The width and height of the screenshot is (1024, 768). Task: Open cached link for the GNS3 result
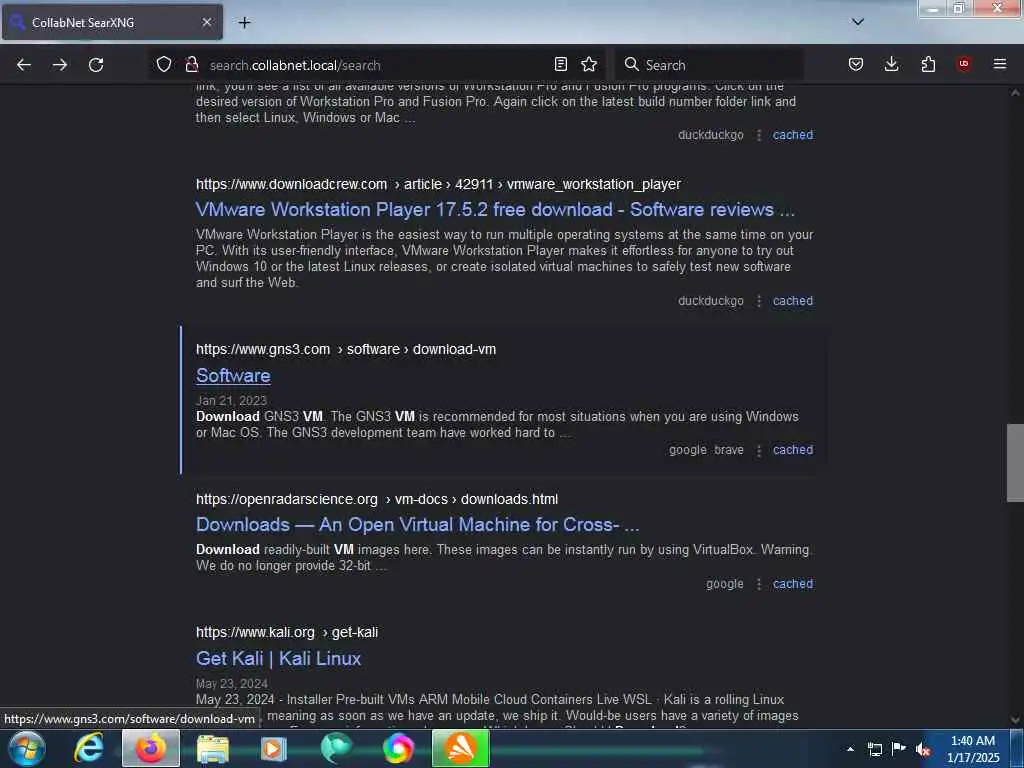click(x=793, y=450)
